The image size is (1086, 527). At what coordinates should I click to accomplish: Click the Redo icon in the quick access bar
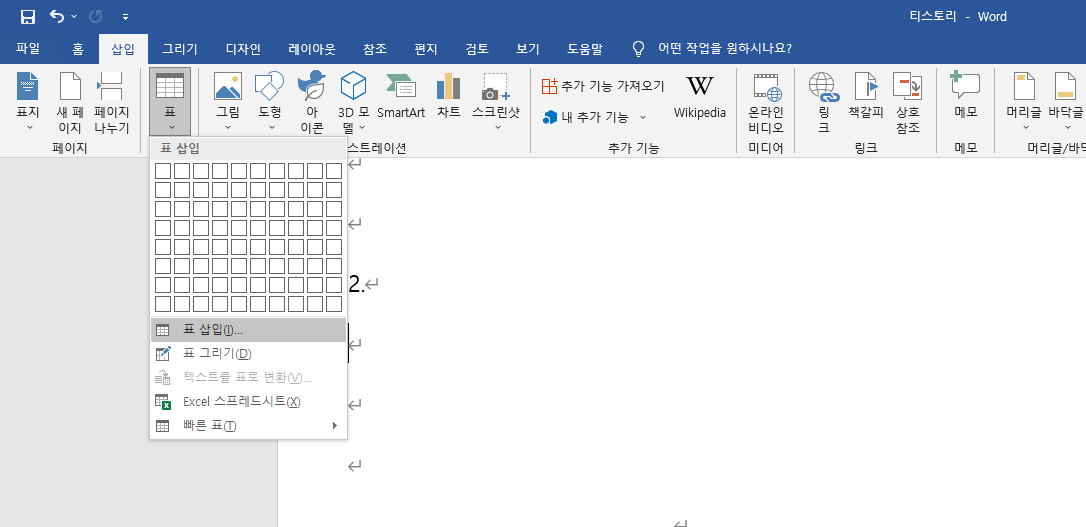[x=96, y=16]
